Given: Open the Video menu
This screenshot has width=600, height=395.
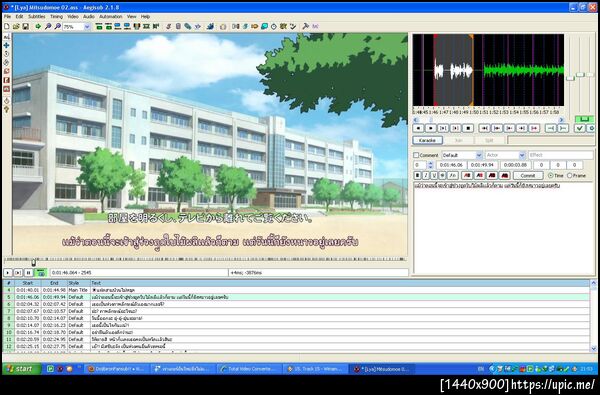Looking at the screenshot, I should coord(73,16).
